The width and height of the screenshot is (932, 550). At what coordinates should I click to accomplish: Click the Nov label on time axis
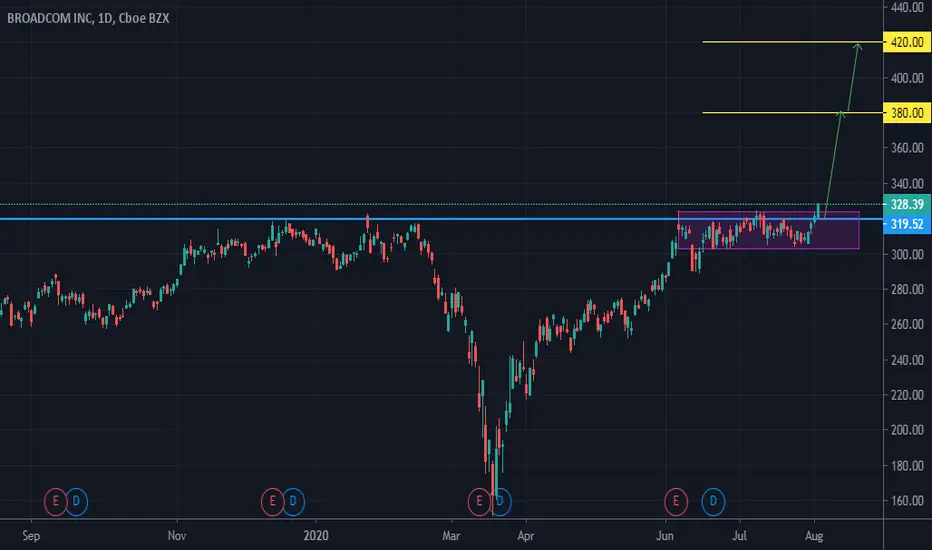(x=177, y=536)
